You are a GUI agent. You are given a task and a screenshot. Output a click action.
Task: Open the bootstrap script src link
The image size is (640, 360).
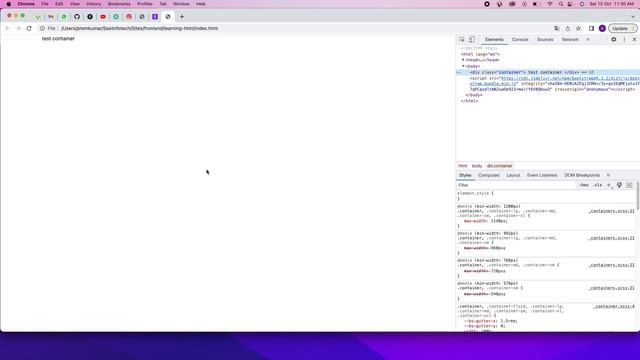click(x=570, y=78)
